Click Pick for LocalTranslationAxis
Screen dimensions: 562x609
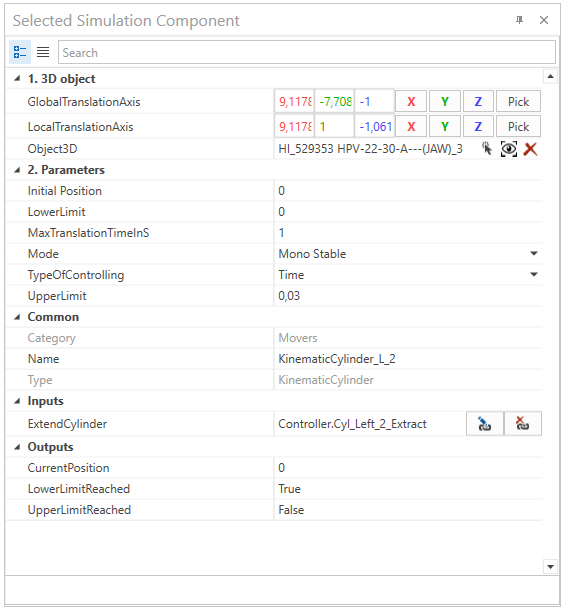click(x=518, y=127)
